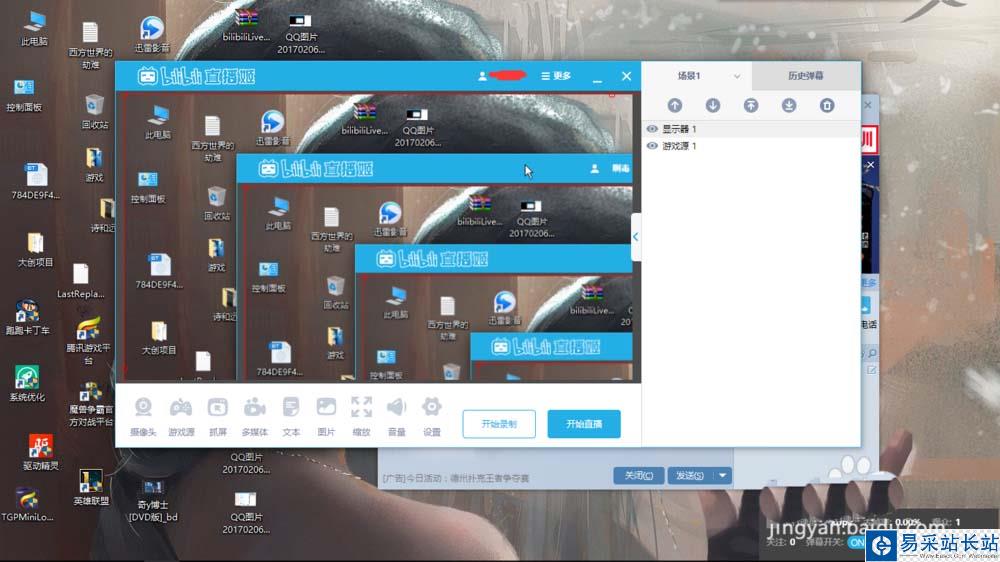Screen dimensions: 1000x562
Task: Select TGPMiniLo... desktop icon
Action: click(x=27, y=503)
